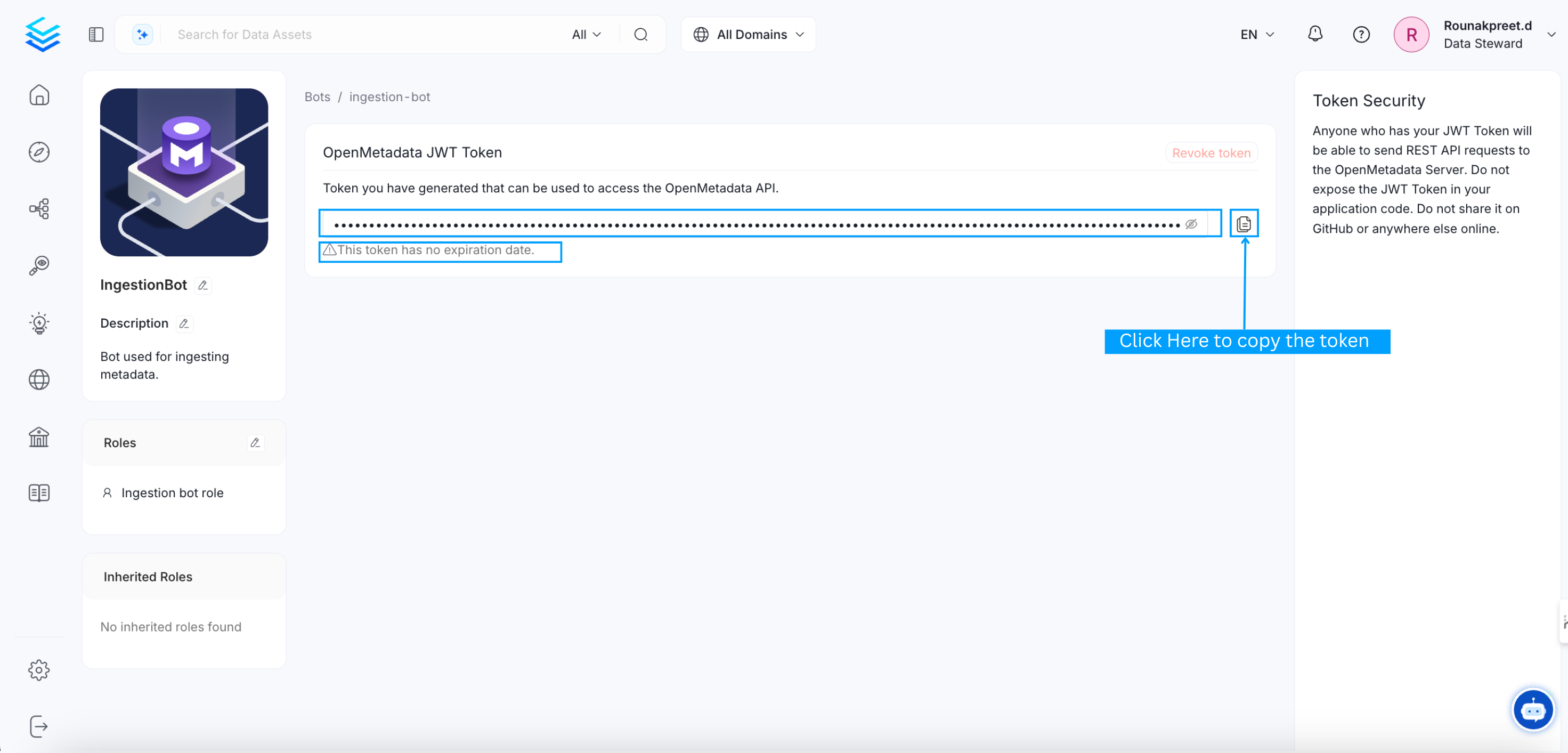
Task: Open Settings from the gear icon
Action: click(x=39, y=670)
